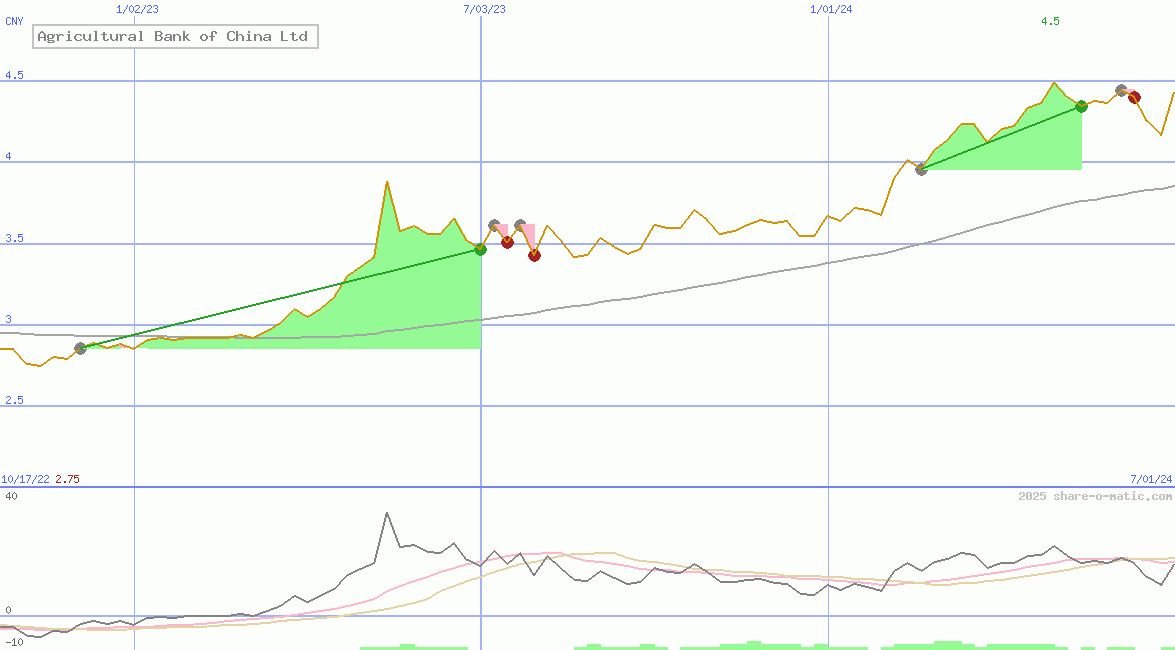The image size is (1175, 650).
Task: Click the green sell marker on the 7/03/23 line
Action: pos(480,249)
